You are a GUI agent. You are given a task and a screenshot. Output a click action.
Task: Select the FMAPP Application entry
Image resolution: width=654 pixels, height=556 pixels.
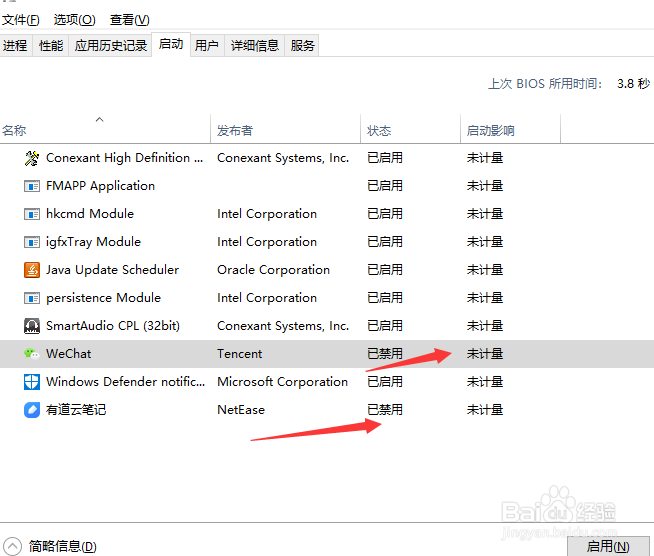coord(101,186)
